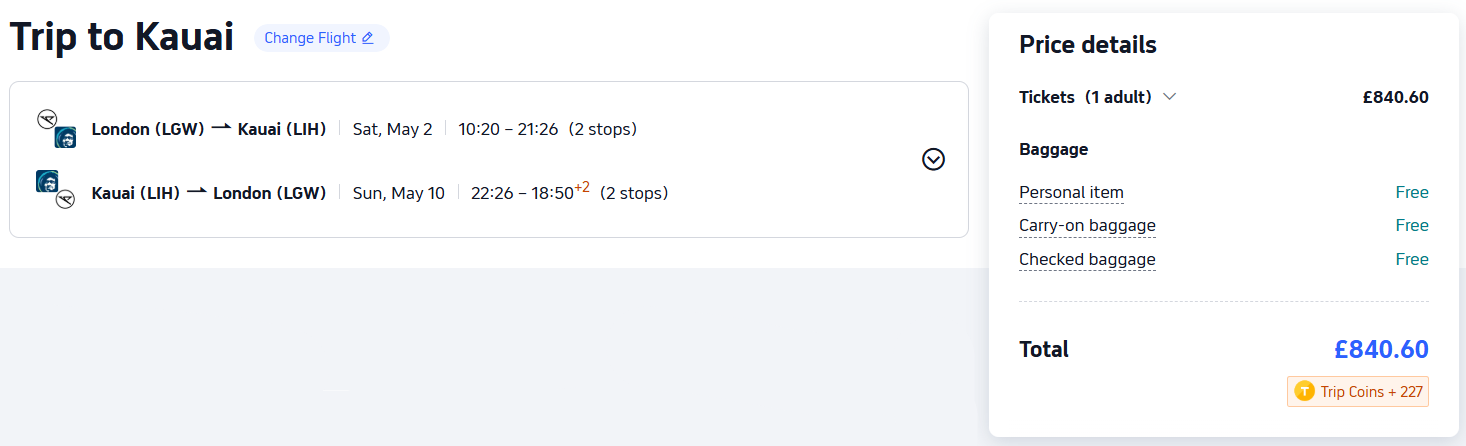Click the red +2 day arrival indicator

pyautogui.click(x=582, y=187)
